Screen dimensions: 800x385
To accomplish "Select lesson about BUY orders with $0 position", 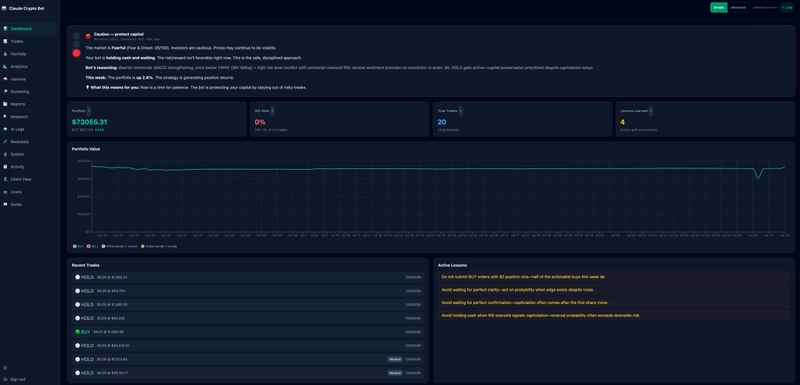I will [614, 277].
